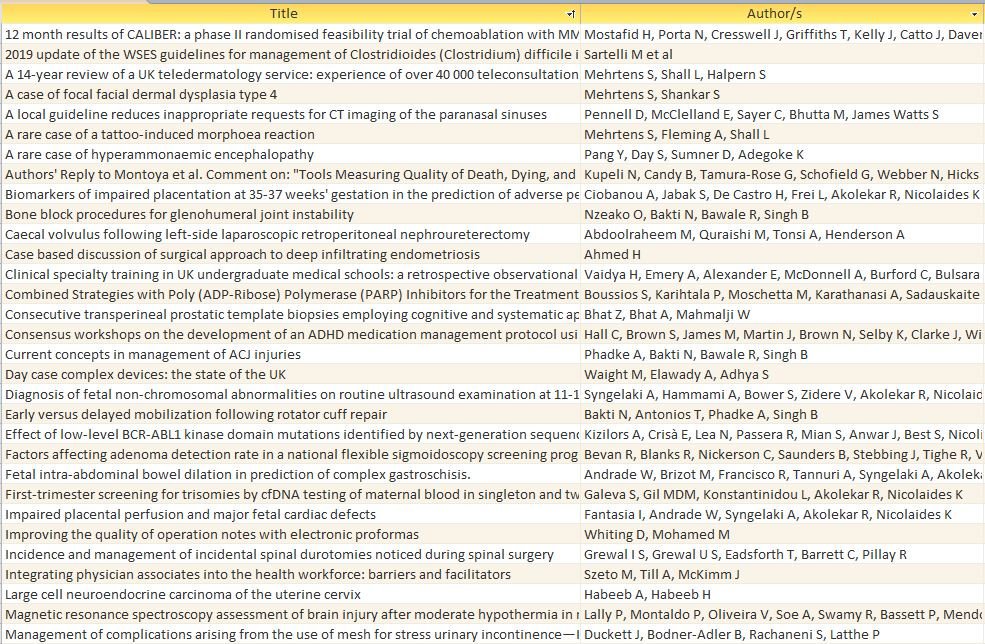Select author cell 'Szeto M, Till A, McKimm J'
The width and height of the screenshot is (985, 644).
tap(783, 575)
